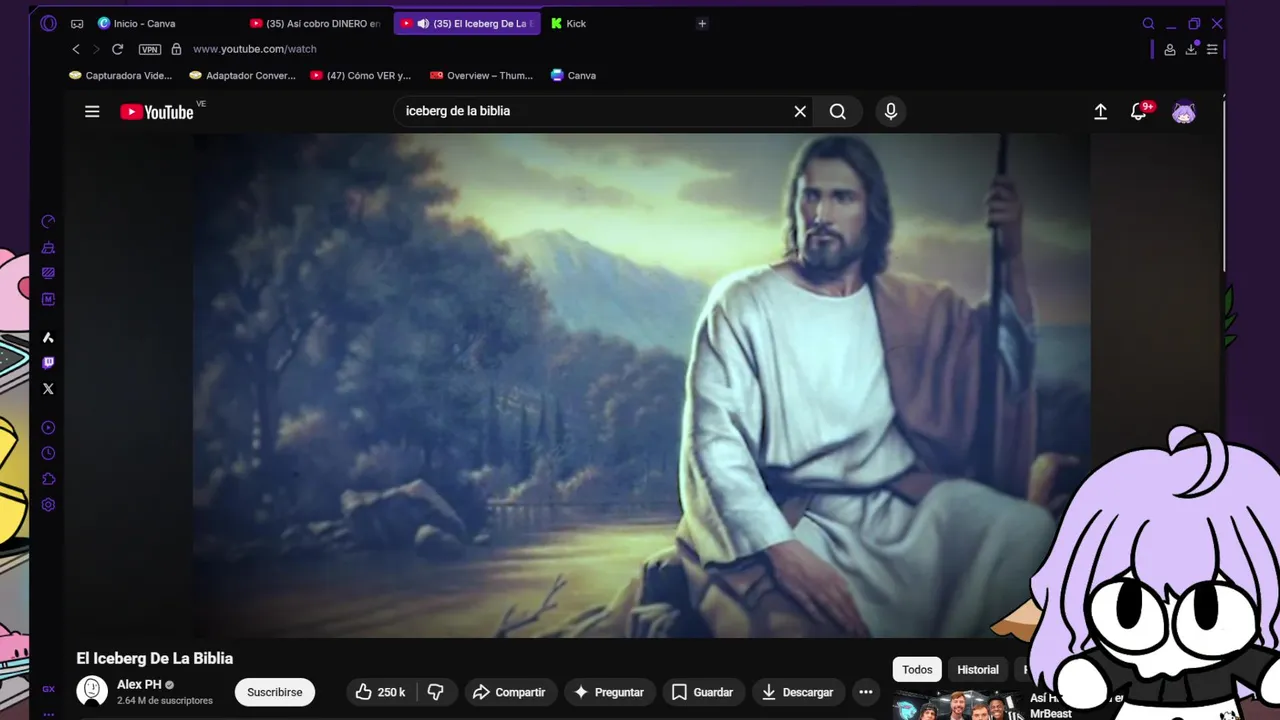Open the Alex PH channel name link
This screenshot has width=1280, height=720.
coord(139,685)
